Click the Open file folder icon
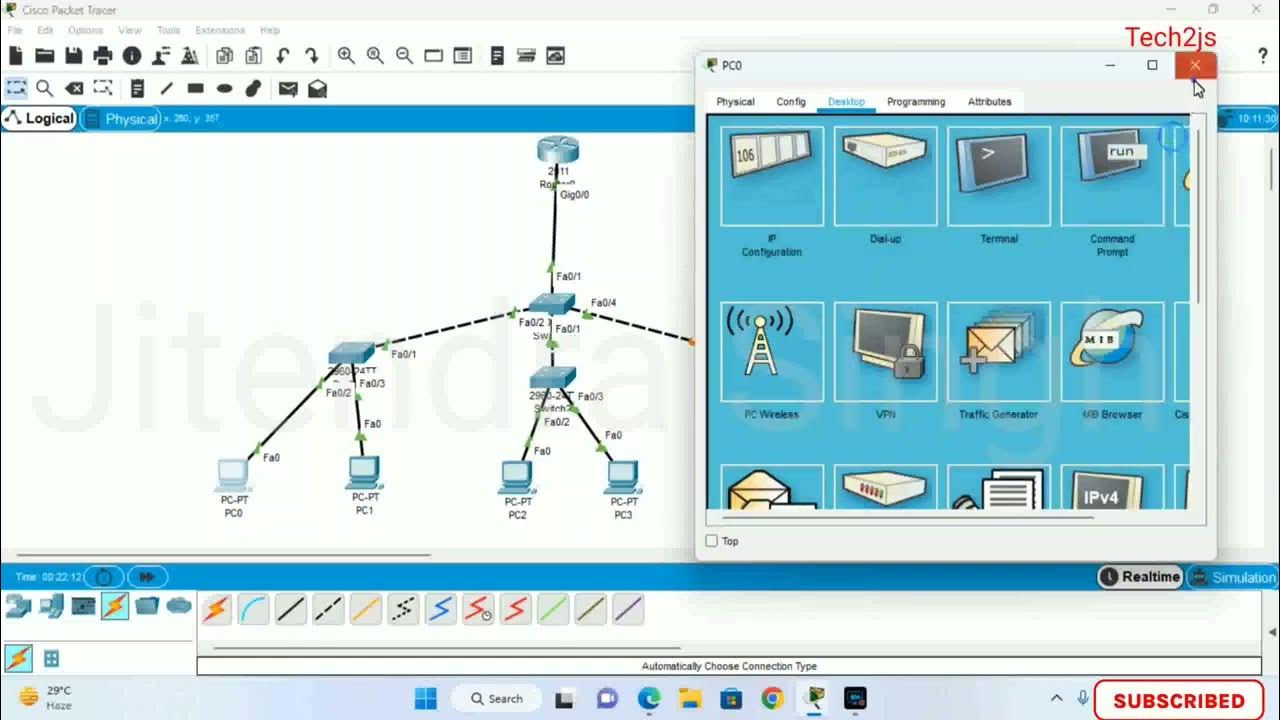This screenshot has height=720, width=1280. [x=44, y=56]
